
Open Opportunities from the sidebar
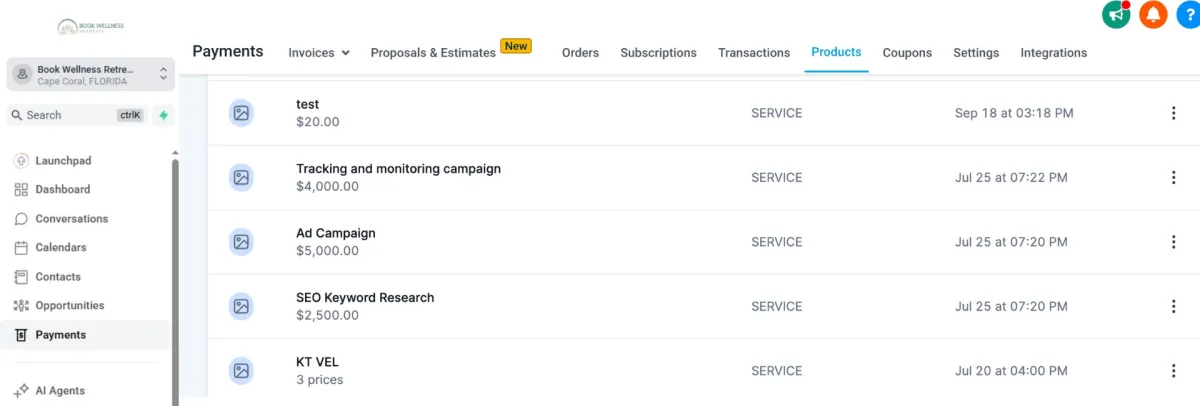[x=69, y=306]
